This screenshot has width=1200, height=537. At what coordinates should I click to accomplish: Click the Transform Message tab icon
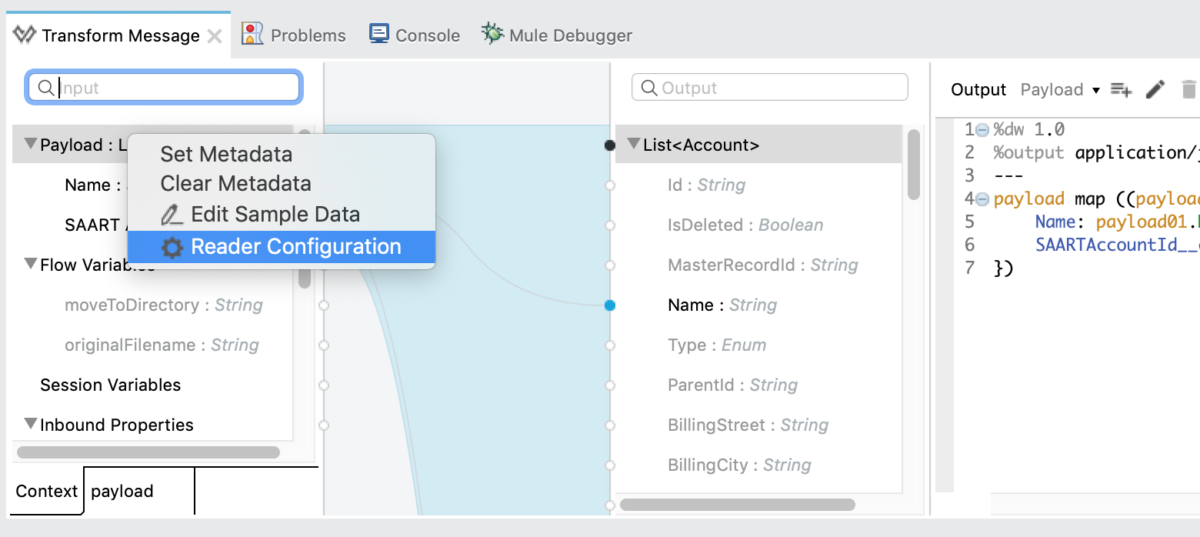24,36
